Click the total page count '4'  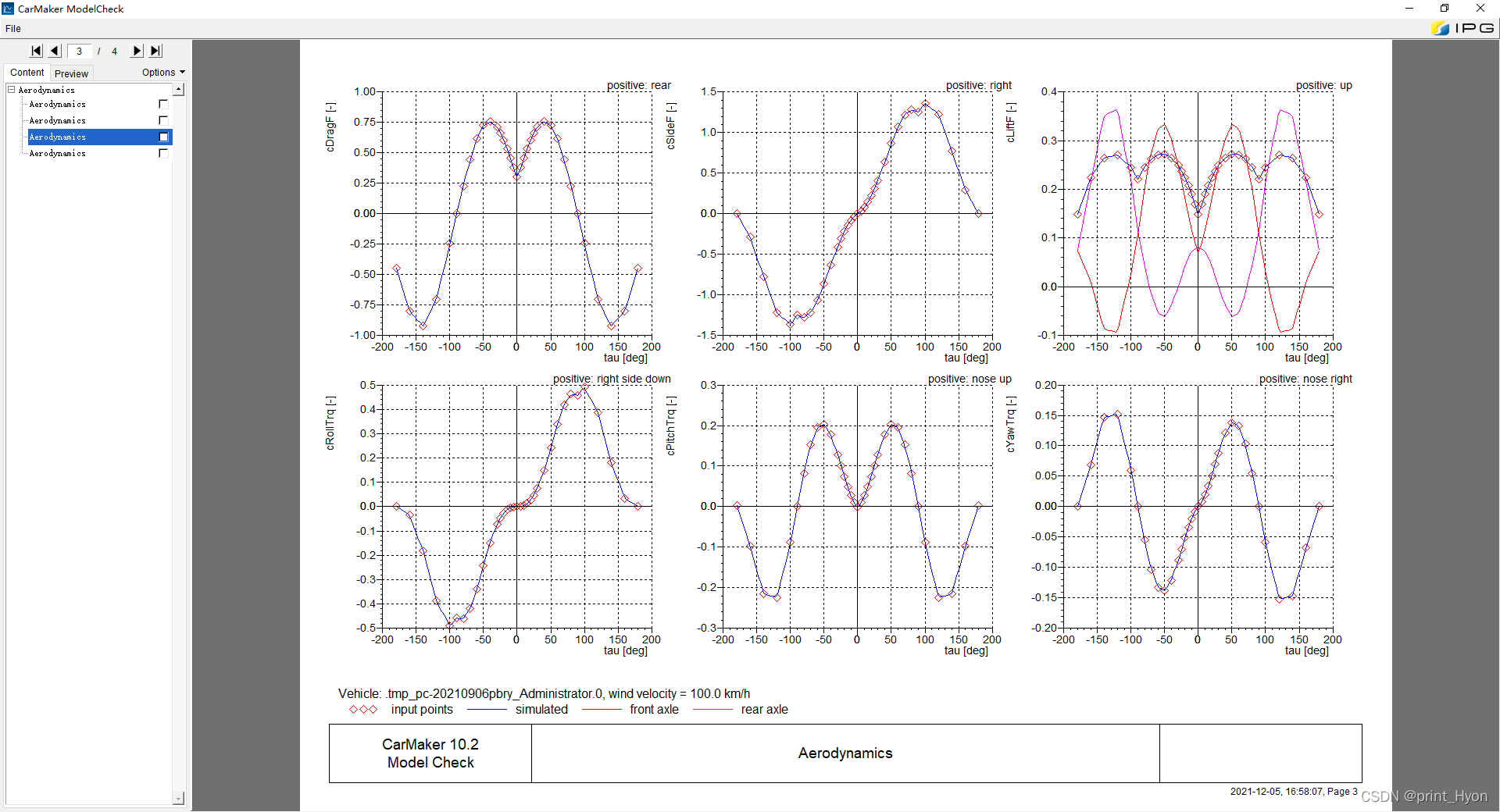click(x=114, y=52)
